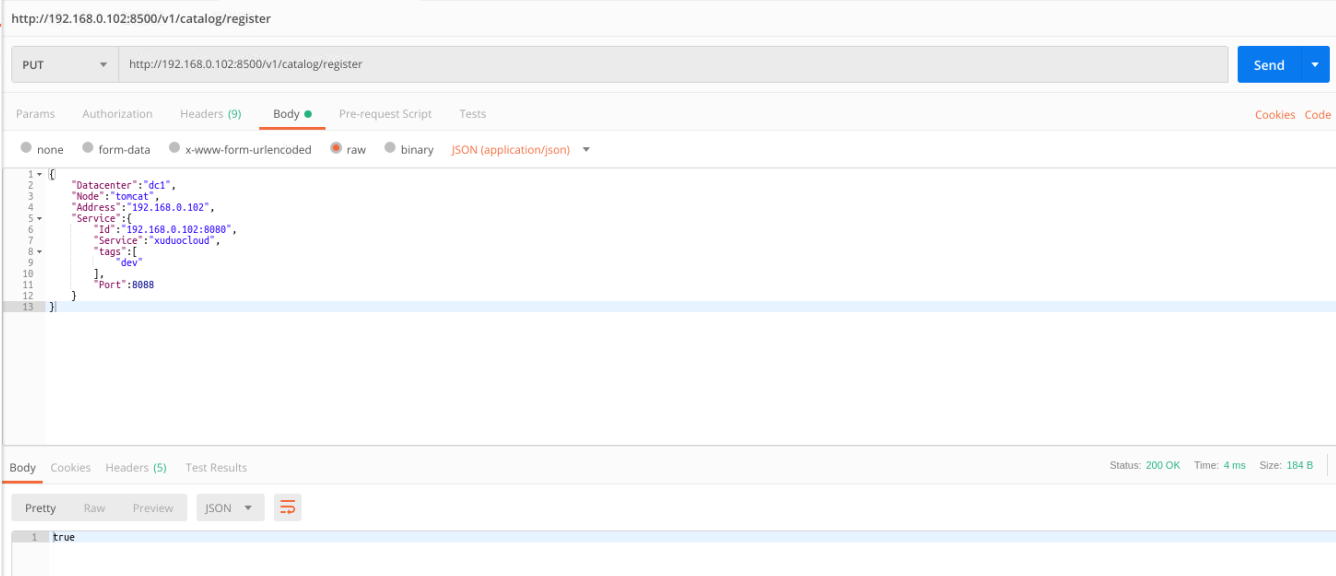Image resolution: width=1336 pixels, height=576 pixels.
Task: Open the PUT method dropdown
Action: coord(65,64)
